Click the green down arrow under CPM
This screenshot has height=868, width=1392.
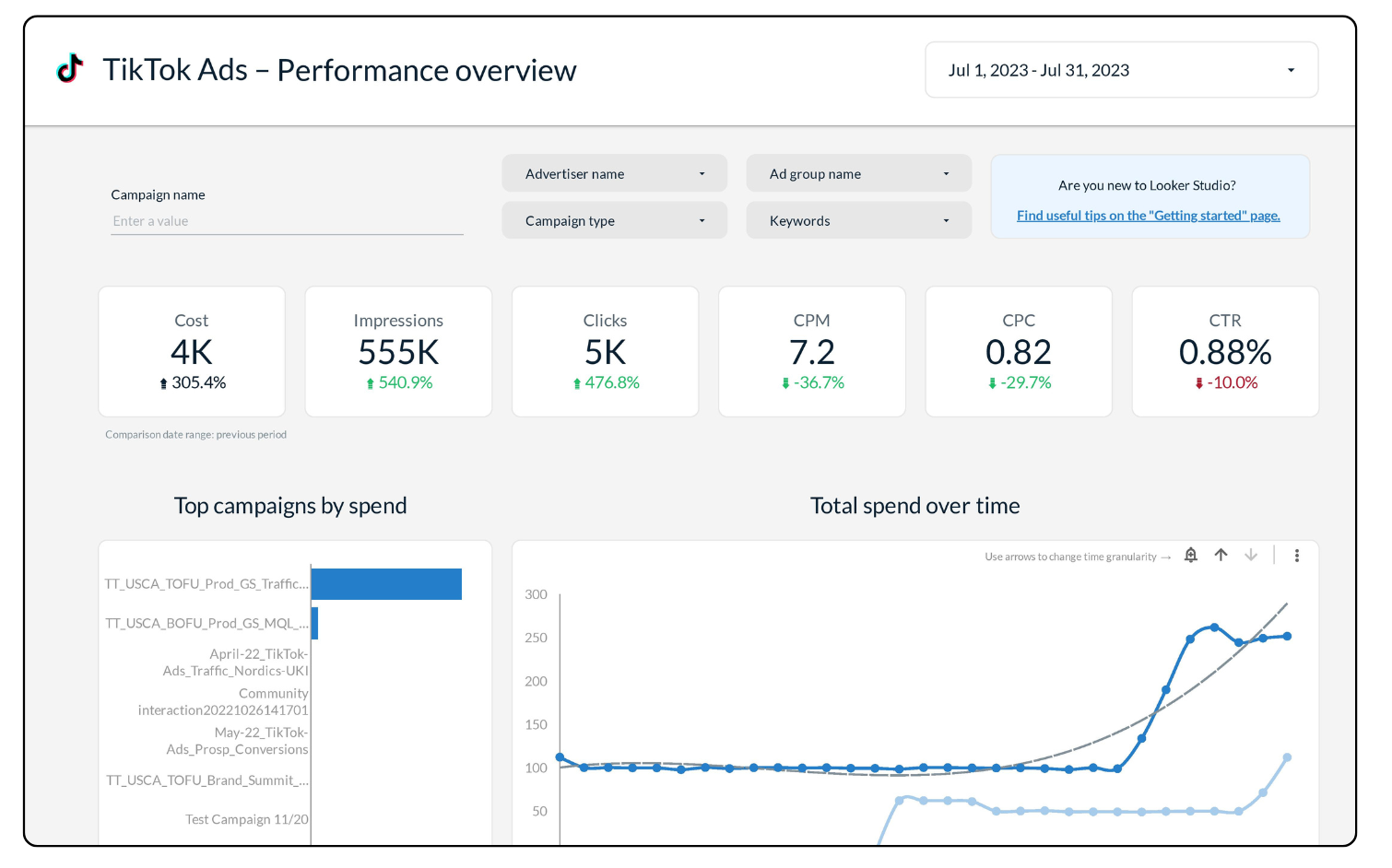click(785, 383)
